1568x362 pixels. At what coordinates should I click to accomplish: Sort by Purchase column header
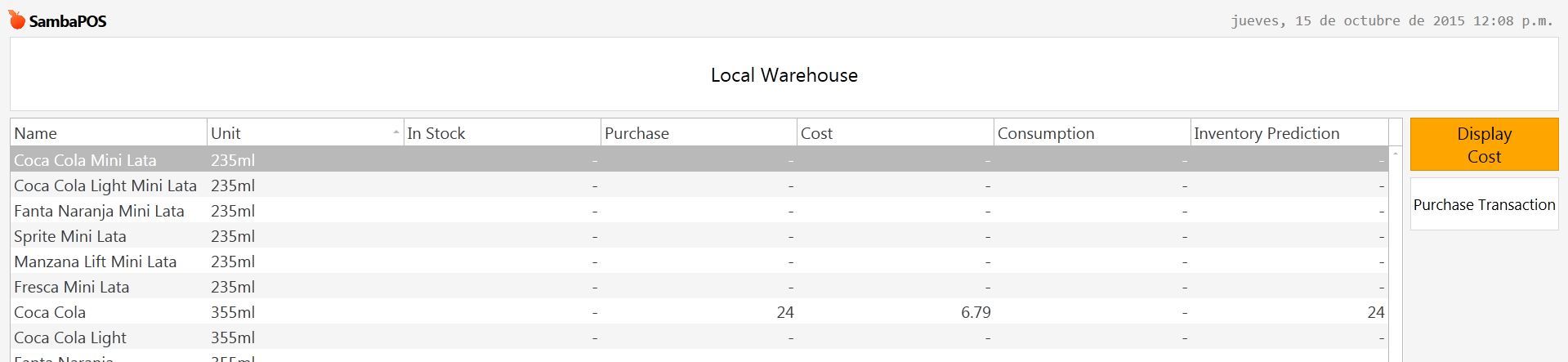coord(699,133)
